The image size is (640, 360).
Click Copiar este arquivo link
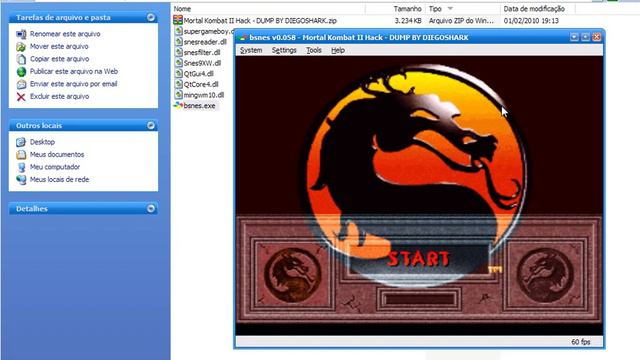[x=60, y=59]
